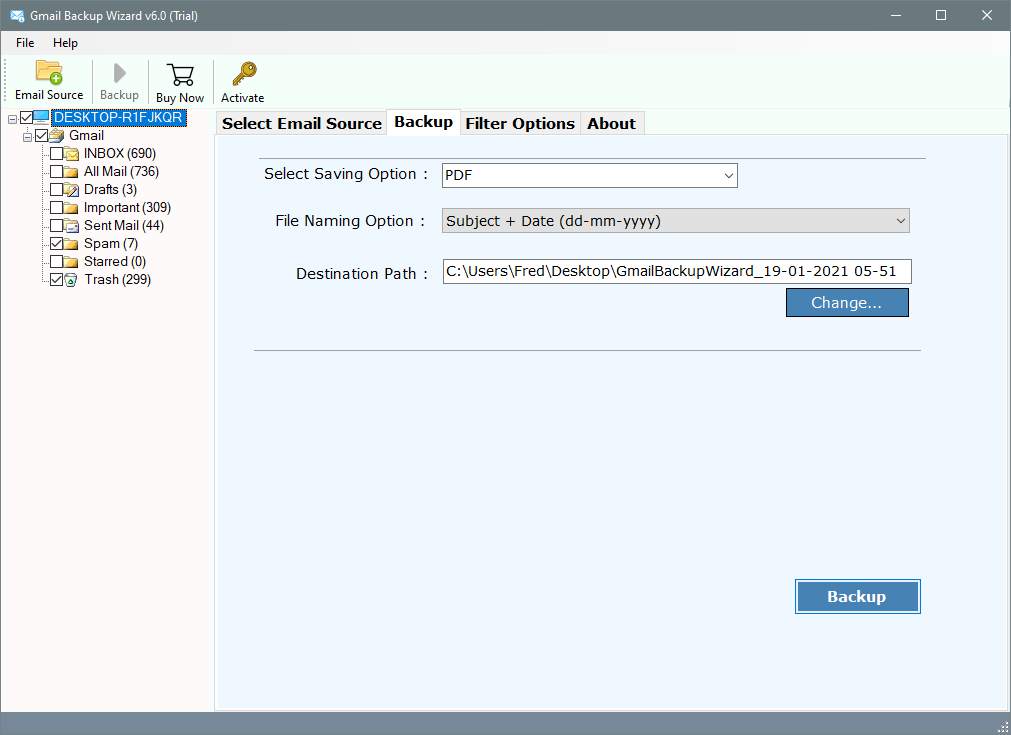Check the All Mail (736) checkbox
The width and height of the screenshot is (1011, 735).
pos(57,172)
